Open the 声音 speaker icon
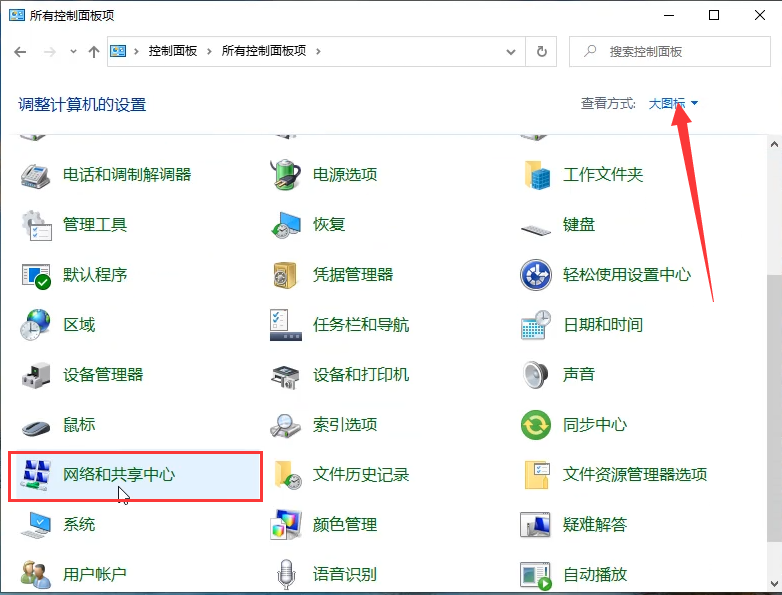This screenshot has height=595, width=782. tap(536, 375)
